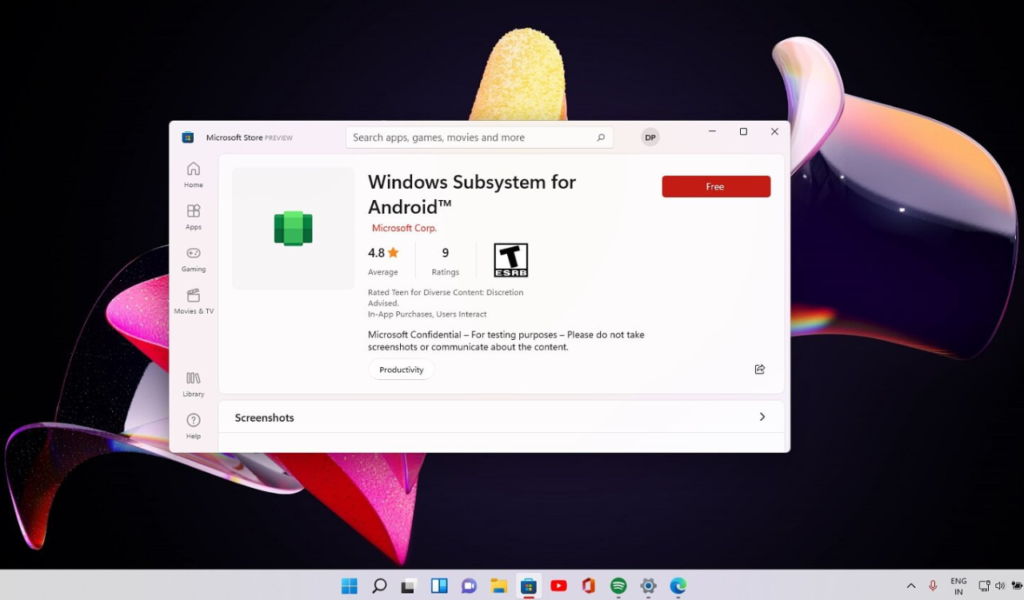Open Movies & TV section

tap(193, 301)
